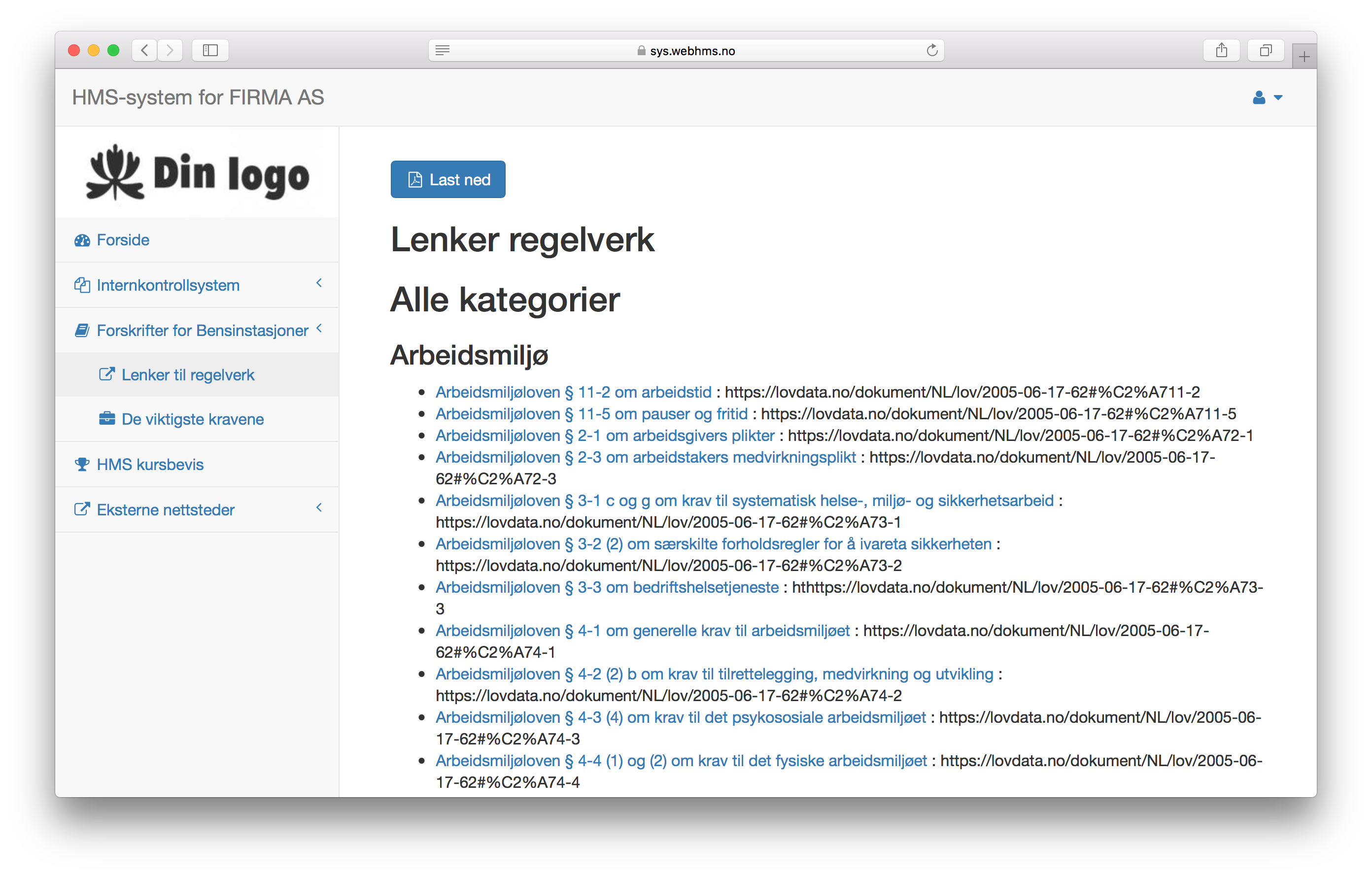Open link Arbeidsmiljøloven § 3-3 om bedriftshelsetjeneste
Viewport: 1372px width, 876px height.
coord(607,587)
